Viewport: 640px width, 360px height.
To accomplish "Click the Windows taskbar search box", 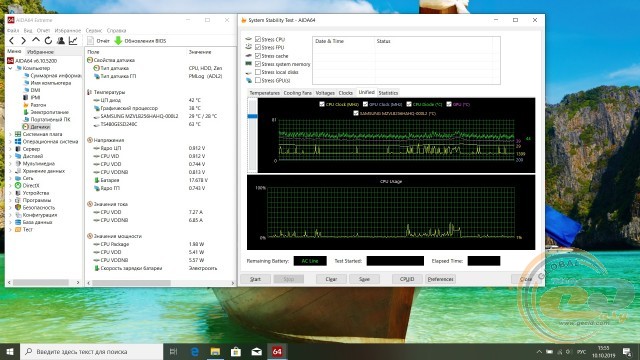I will point(91,351).
